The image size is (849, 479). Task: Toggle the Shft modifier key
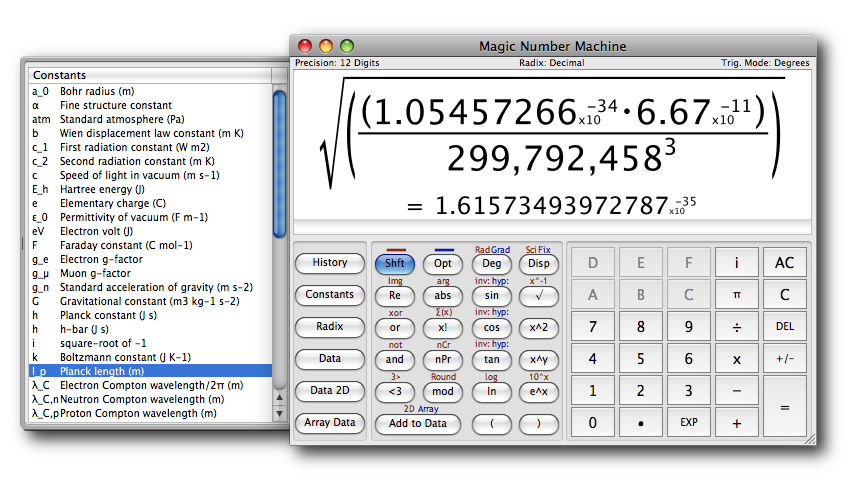(x=395, y=264)
